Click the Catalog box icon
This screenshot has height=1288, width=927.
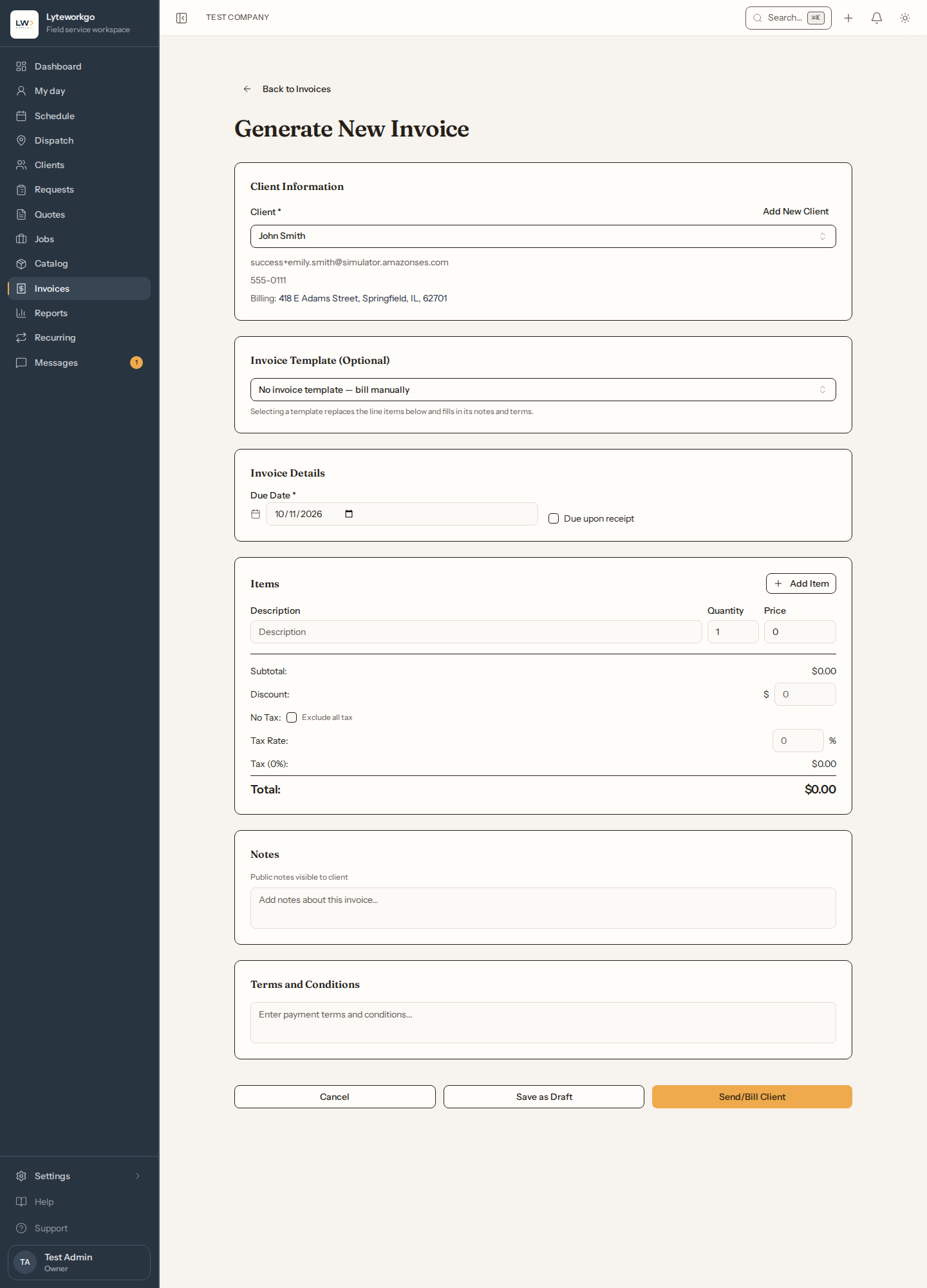click(21, 263)
